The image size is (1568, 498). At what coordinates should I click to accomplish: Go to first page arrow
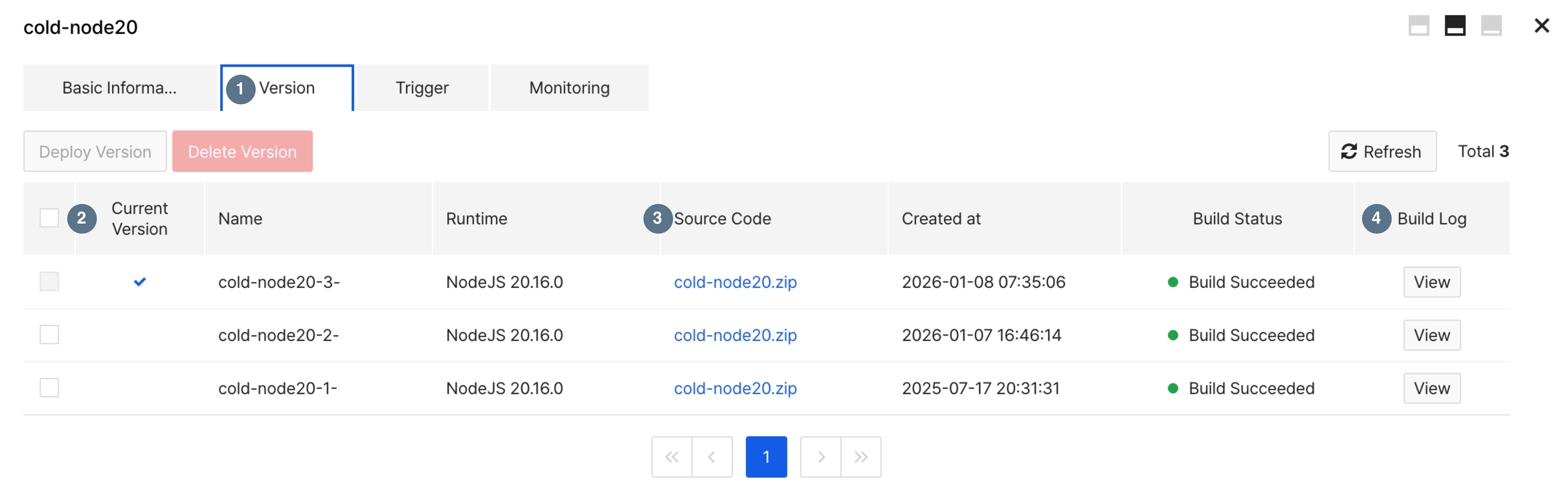pyautogui.click(x=672, y=457)
